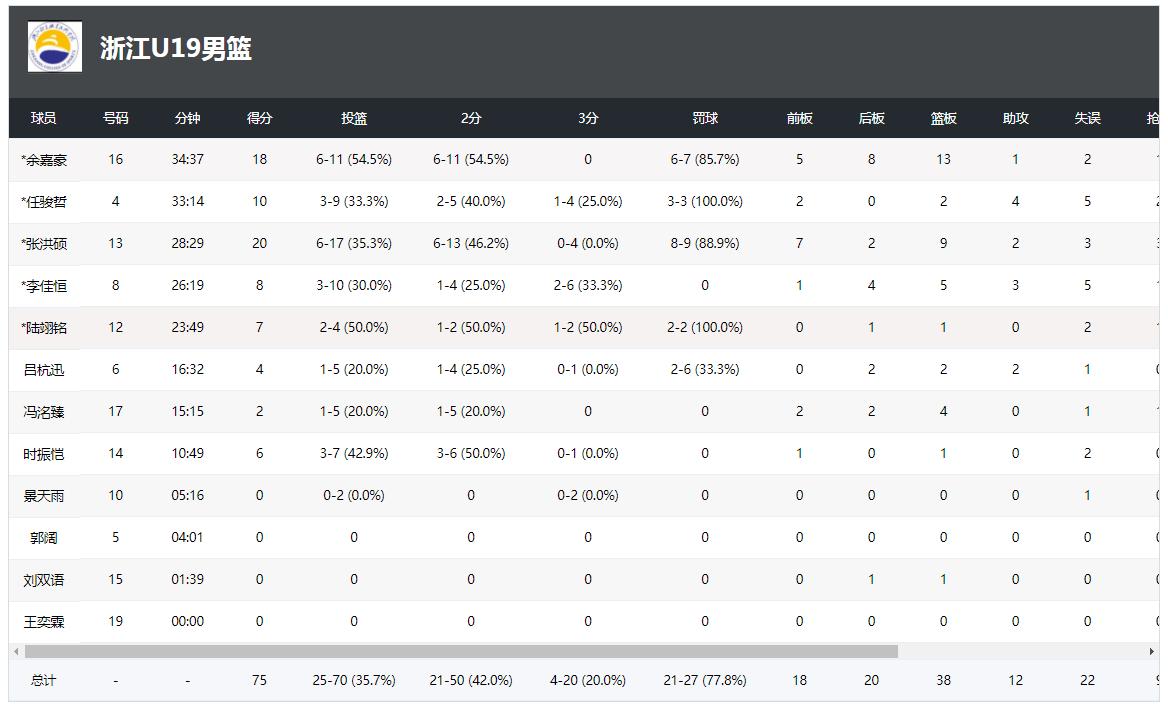Click the 总计 totals row label

[44, 680]
